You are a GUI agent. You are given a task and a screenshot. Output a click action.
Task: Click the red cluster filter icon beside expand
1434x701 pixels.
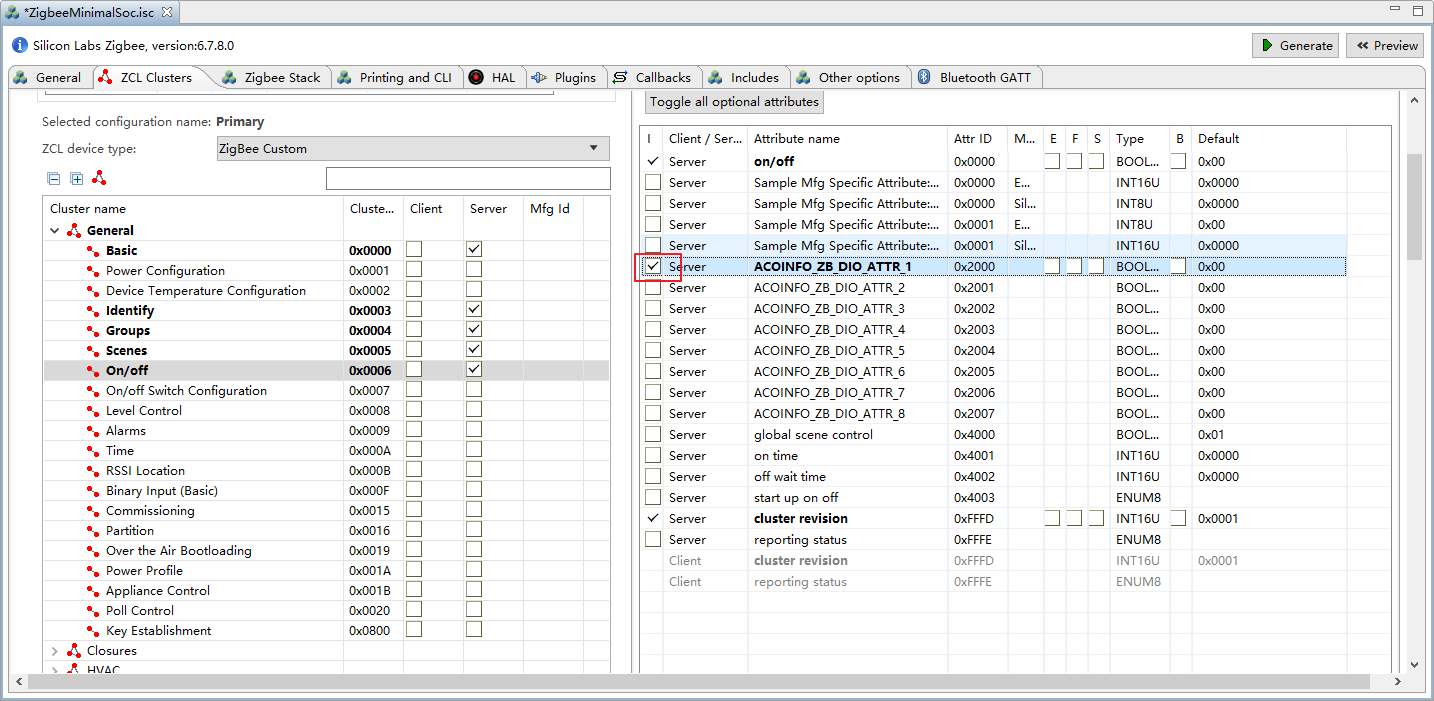point(99,178)
